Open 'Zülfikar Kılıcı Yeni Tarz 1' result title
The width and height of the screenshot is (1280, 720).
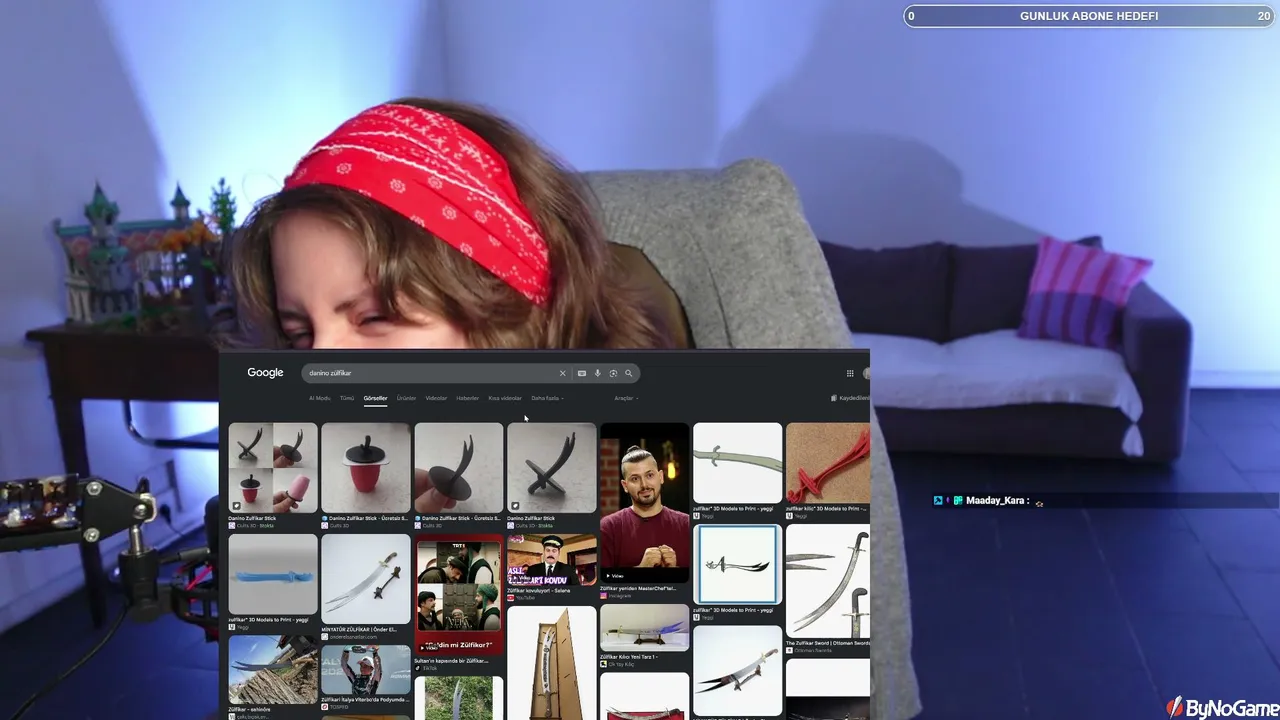point(627,657)
